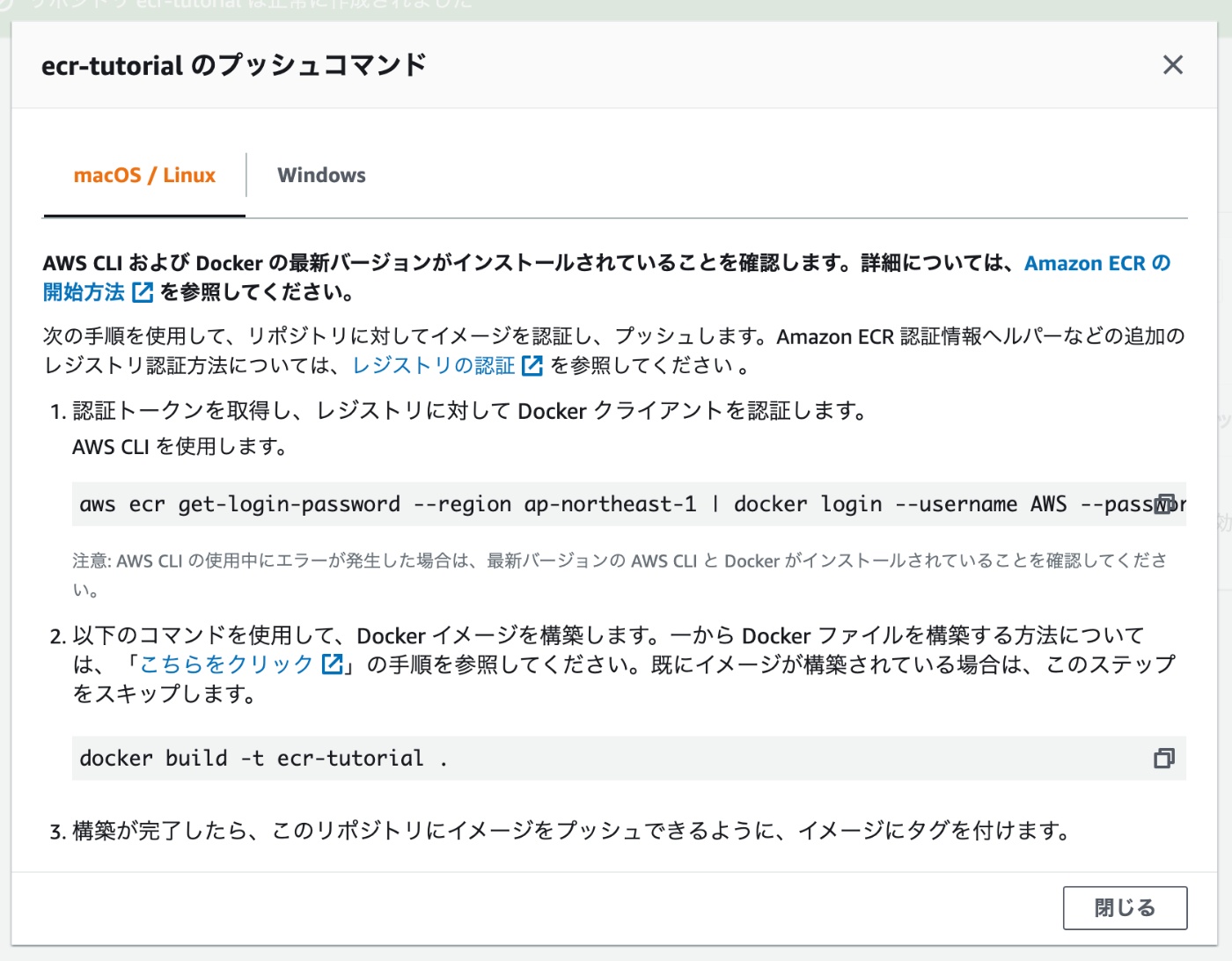The width and height of the screenshot is (1232, 961).
Task: Select the macOS / Linux tab
Action: tap(144, 175)
